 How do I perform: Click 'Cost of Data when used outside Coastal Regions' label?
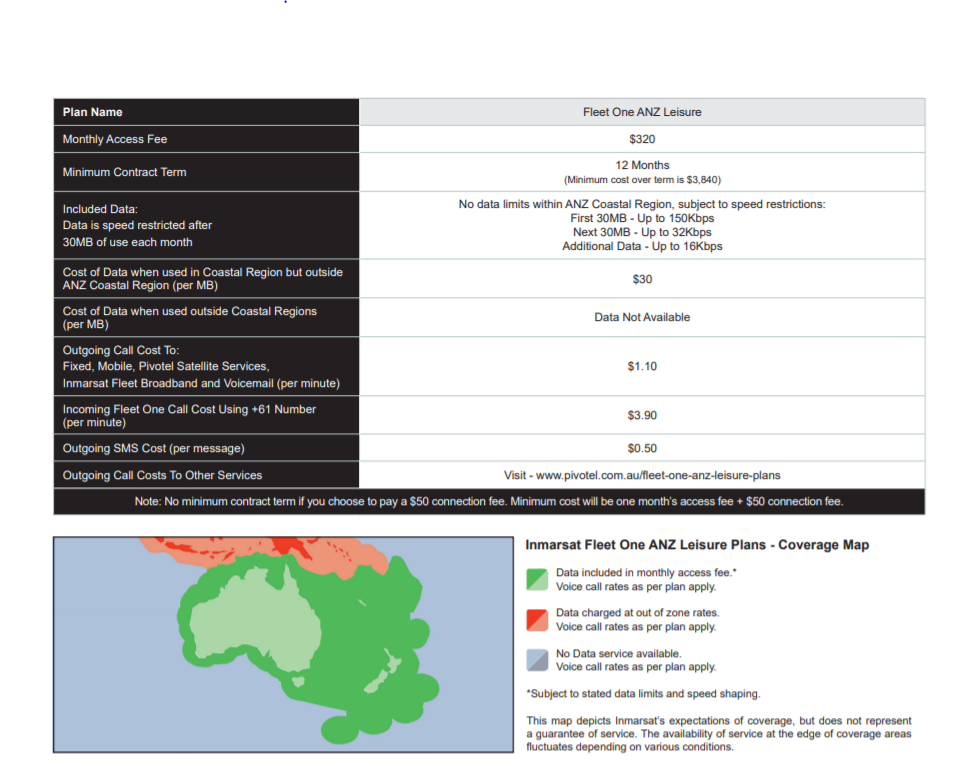click(189, 318)
